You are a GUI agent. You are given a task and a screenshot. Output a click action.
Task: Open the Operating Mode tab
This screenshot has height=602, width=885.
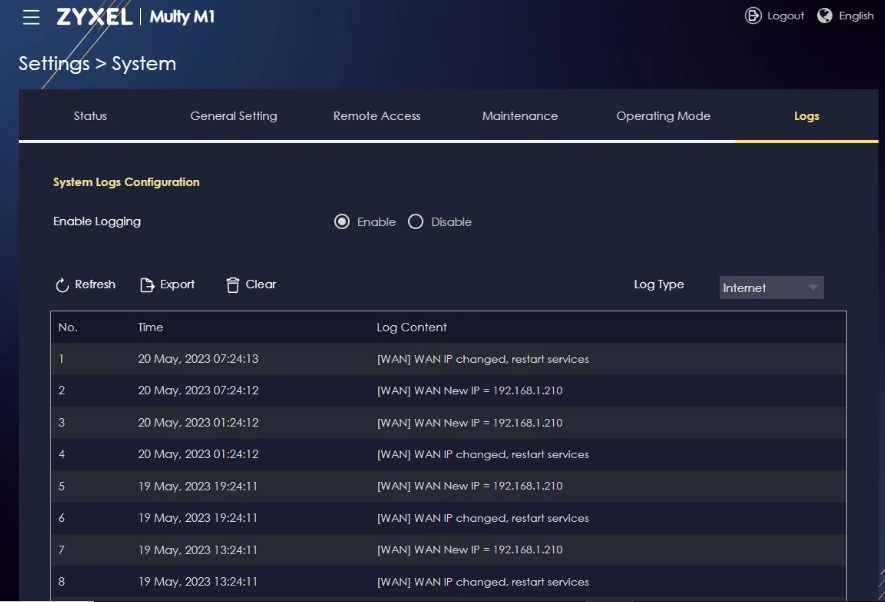pos(663,116)
